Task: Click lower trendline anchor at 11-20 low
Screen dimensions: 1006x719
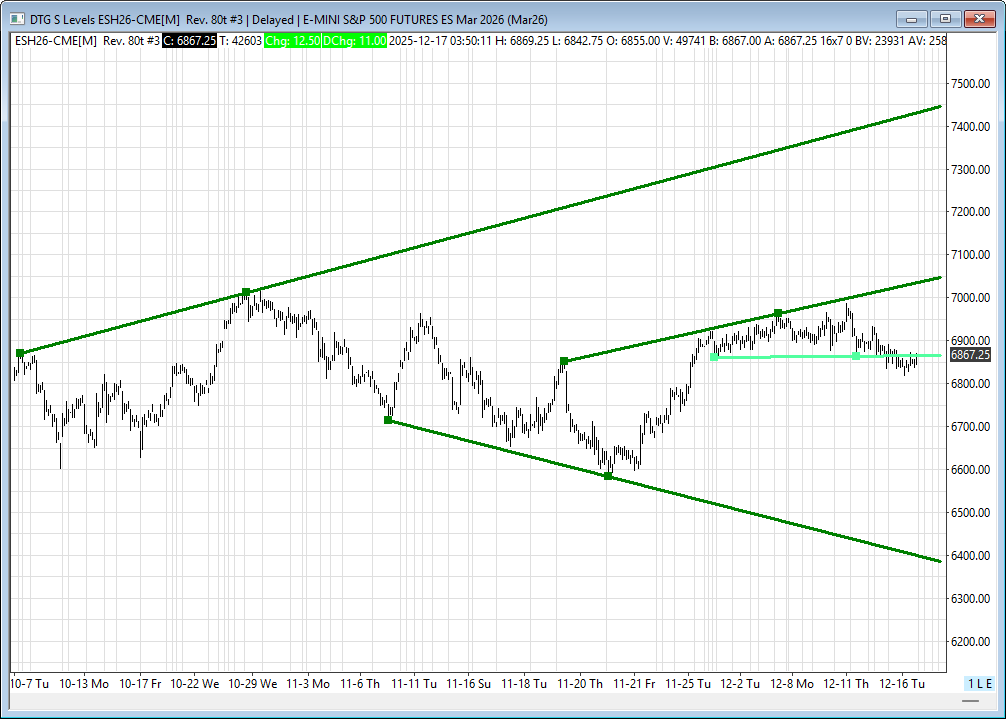Action: point(608,476)
